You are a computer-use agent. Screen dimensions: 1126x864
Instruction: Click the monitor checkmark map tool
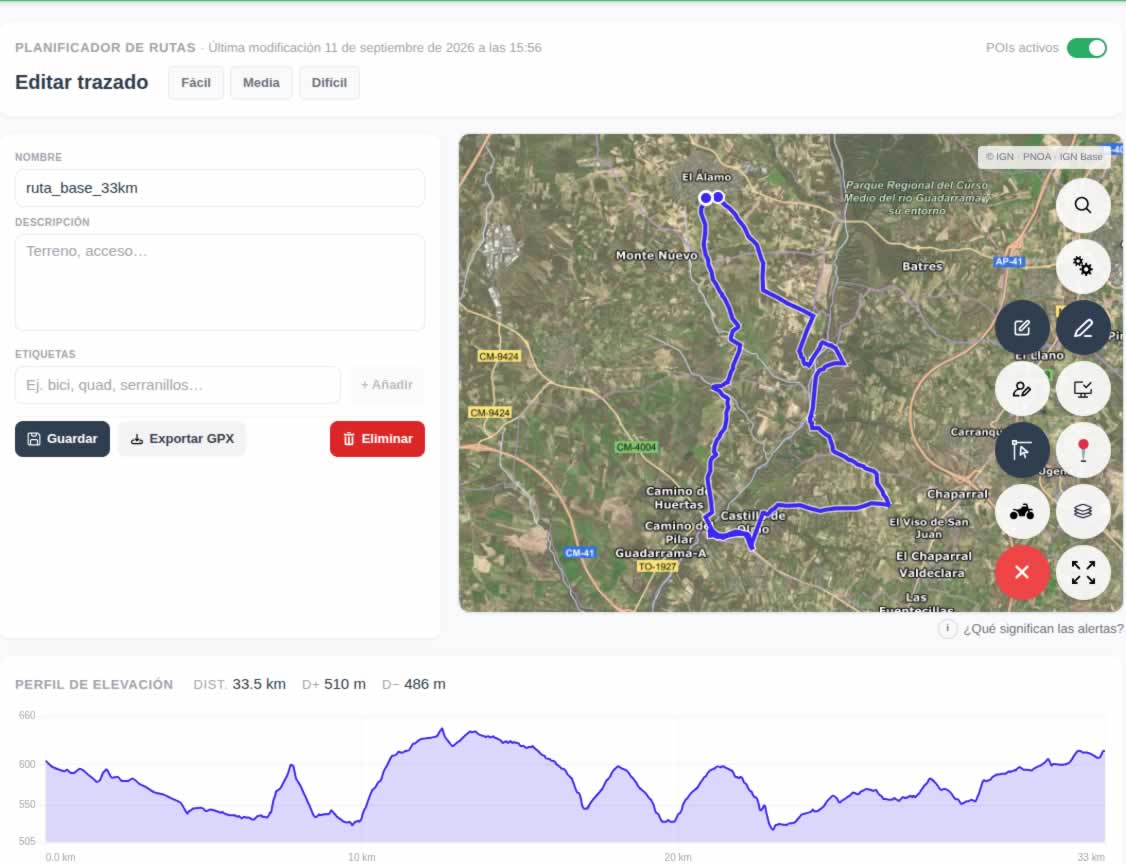(x=1082, y=389)
